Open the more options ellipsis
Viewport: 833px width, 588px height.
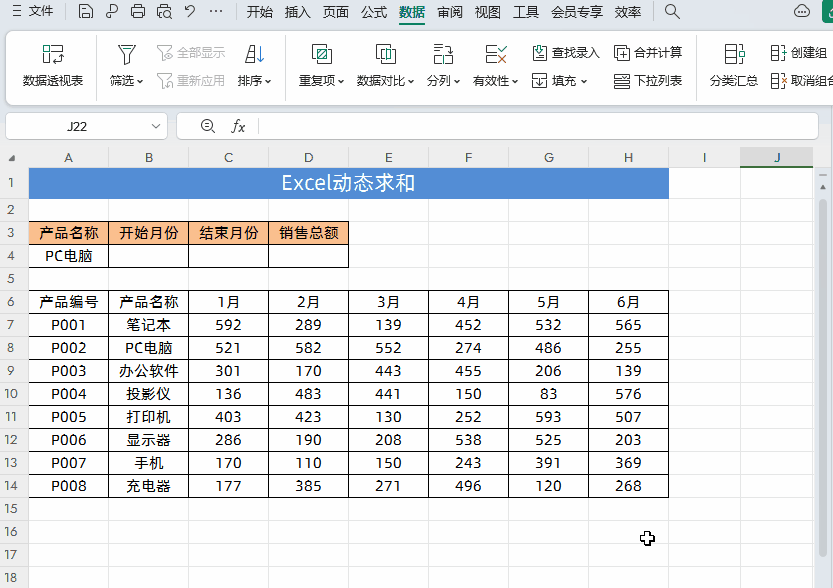point(216,11)
